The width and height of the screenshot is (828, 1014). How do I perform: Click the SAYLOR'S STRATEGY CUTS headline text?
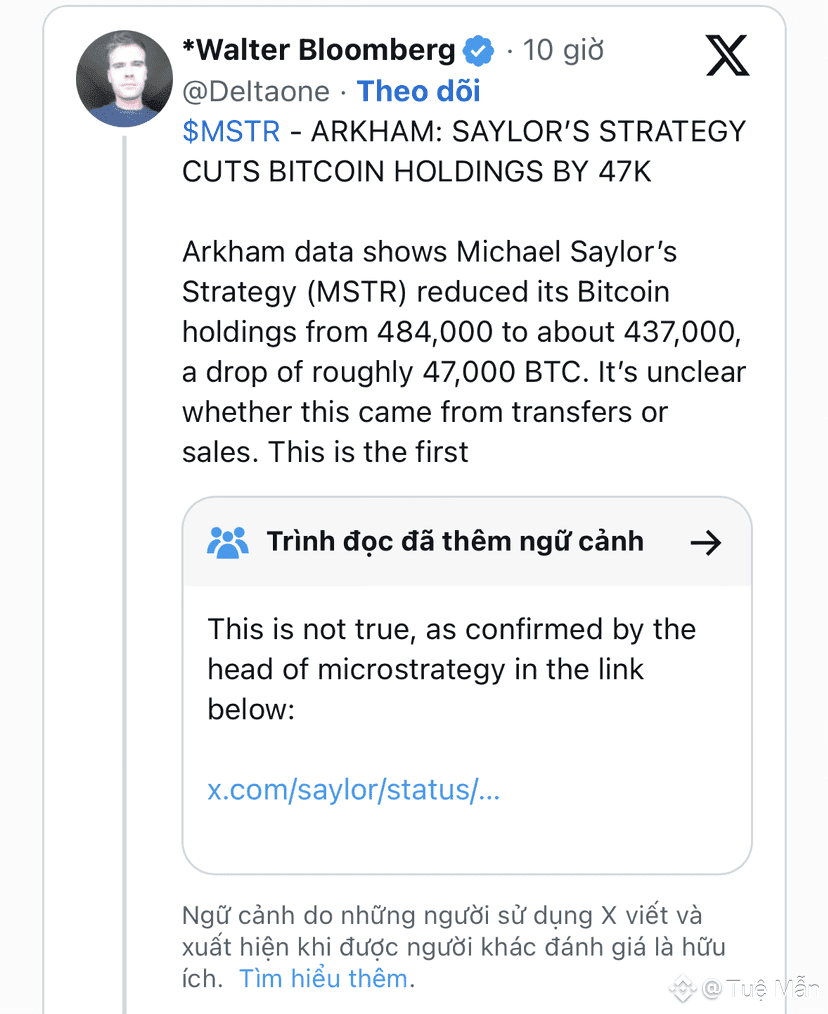(x=464, y=152)
